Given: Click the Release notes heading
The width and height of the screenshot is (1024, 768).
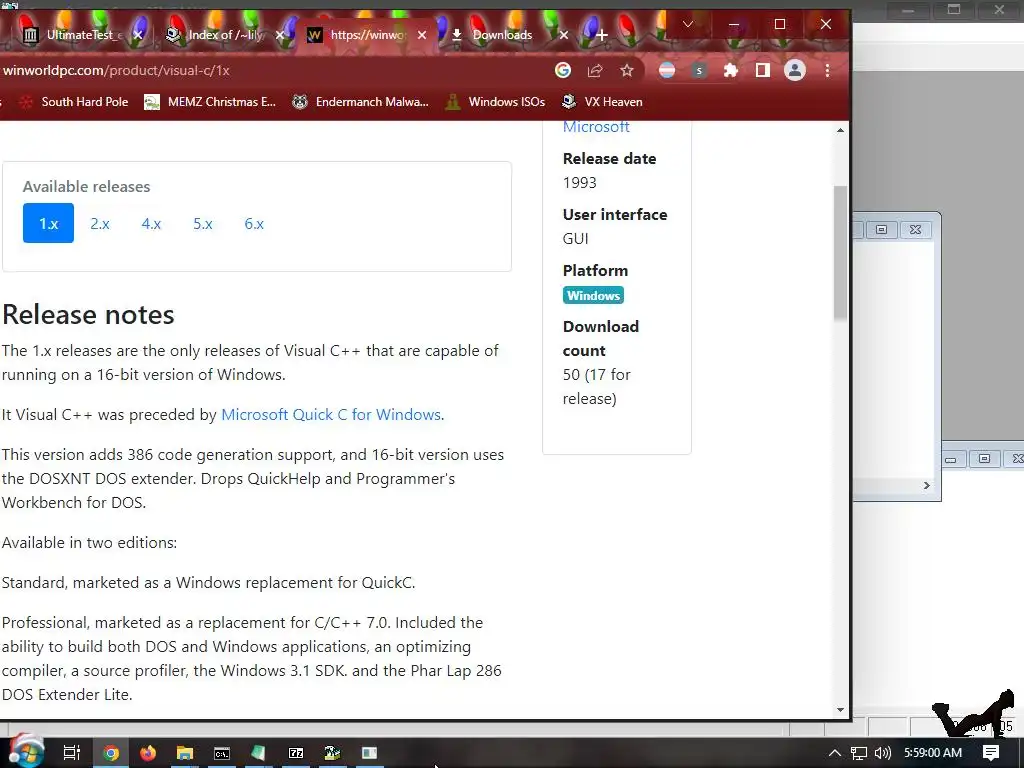Looking at the screenshot, I should pyautogui.click(x=88, y=315).
